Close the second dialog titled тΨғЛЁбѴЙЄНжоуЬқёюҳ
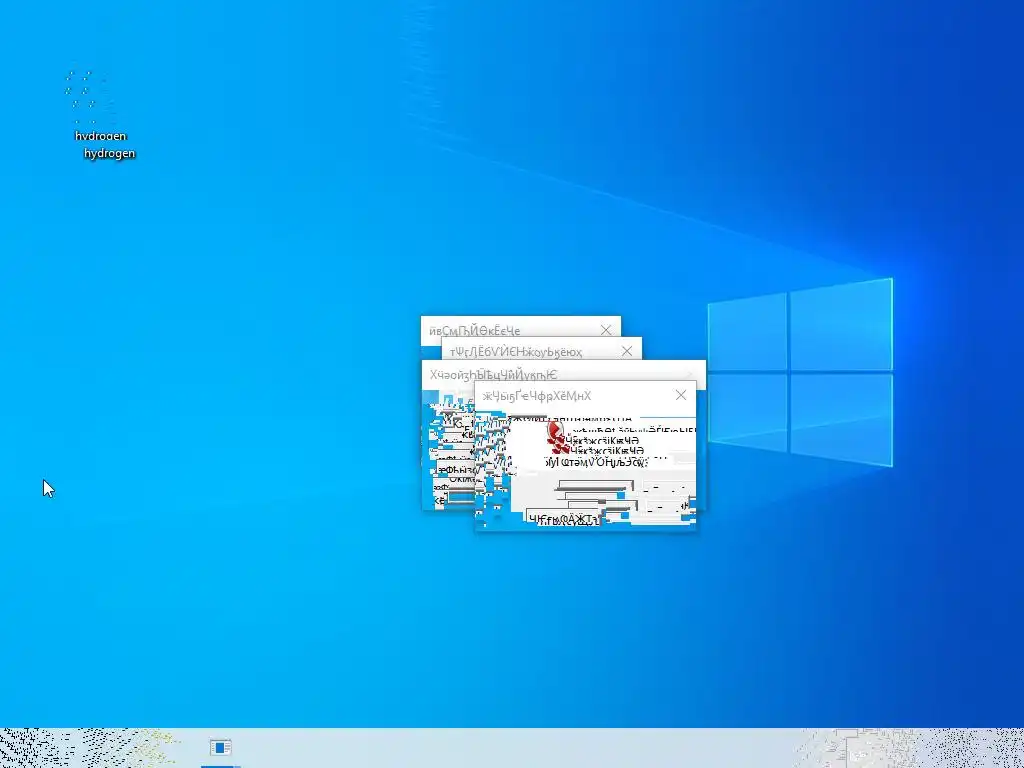The height and width of the screenshot is (768, 1024). click(627, 351)
